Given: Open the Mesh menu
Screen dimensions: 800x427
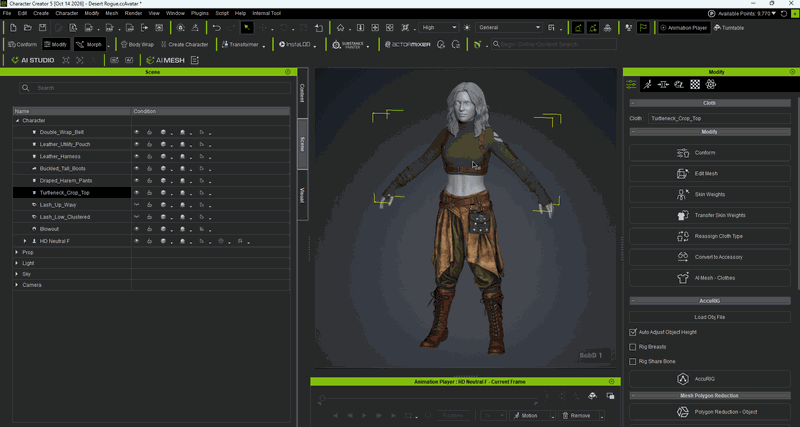Looking at the screenshot, I should pos(111,13).
